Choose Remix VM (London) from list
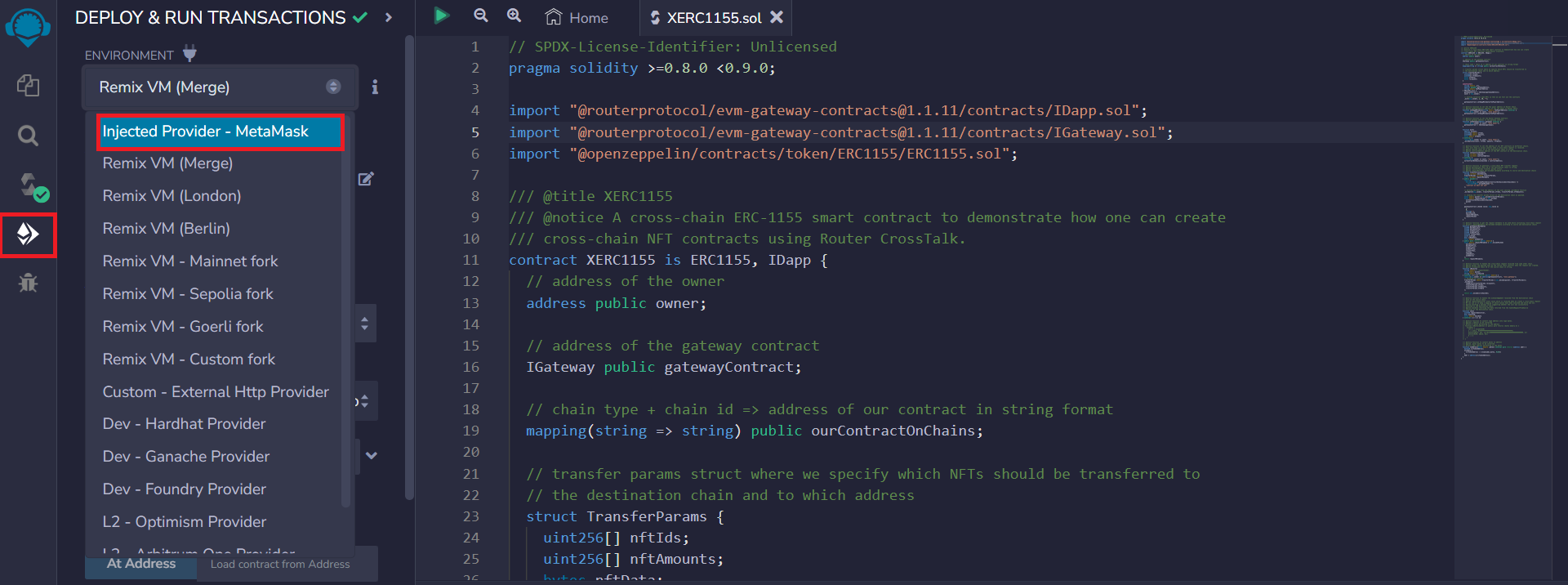The image size is (1568, 585). tap(171, 196)
